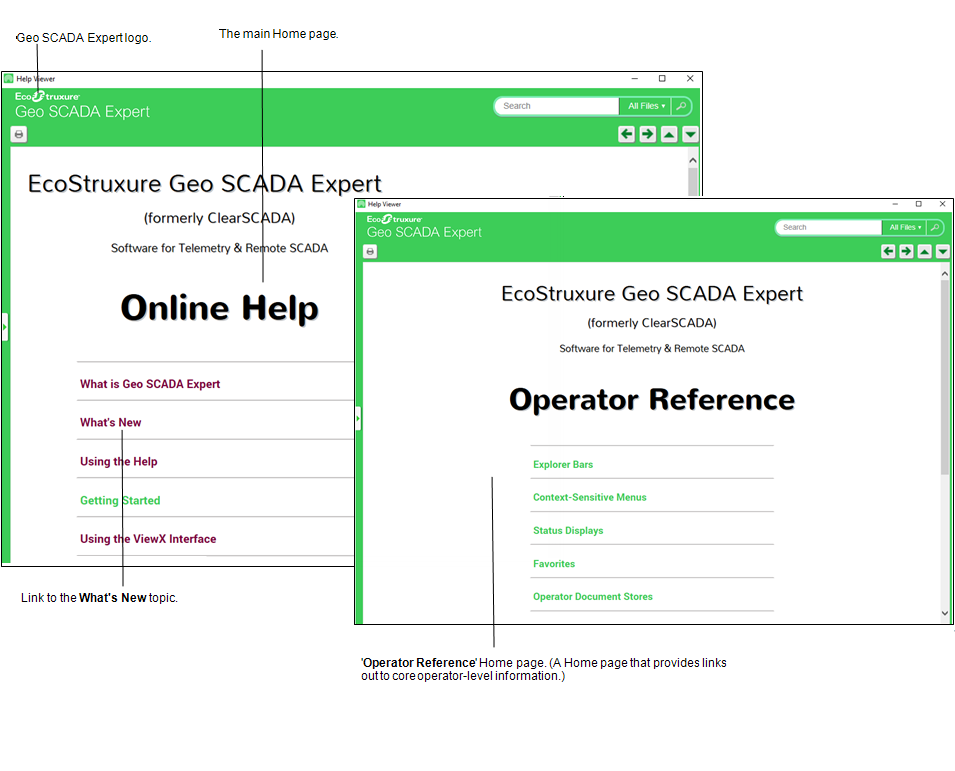Minimize the Online Help window

635,79
